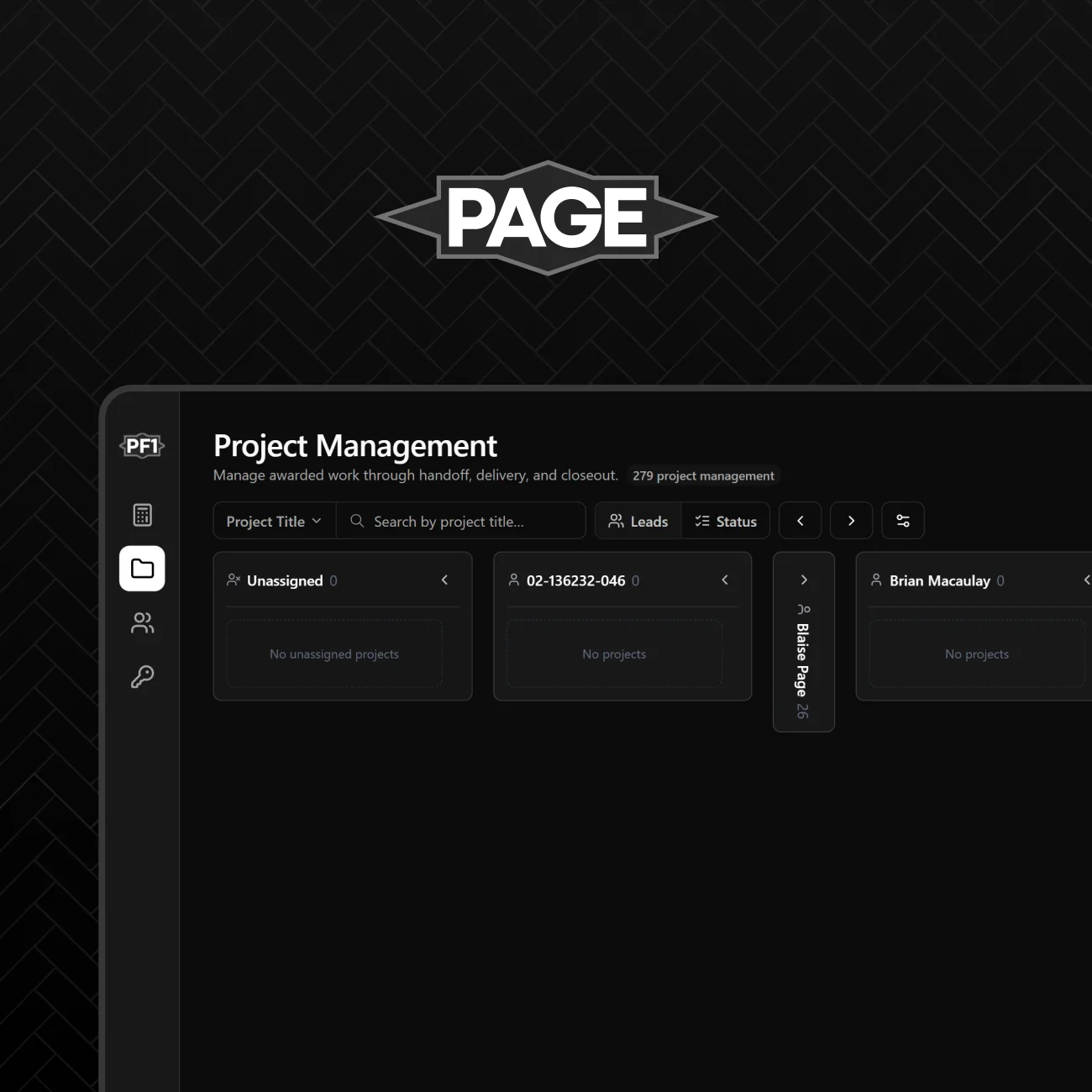
Task: Collapse the Unassigned column
Action: 445,580
